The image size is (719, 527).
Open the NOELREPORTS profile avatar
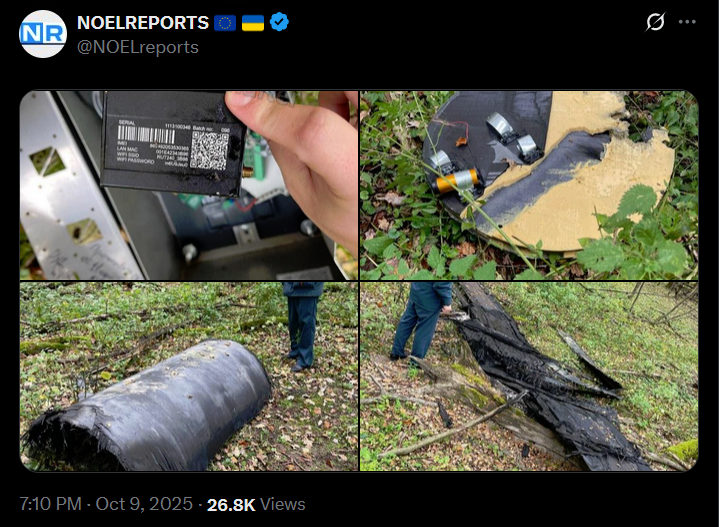(43, 34)
